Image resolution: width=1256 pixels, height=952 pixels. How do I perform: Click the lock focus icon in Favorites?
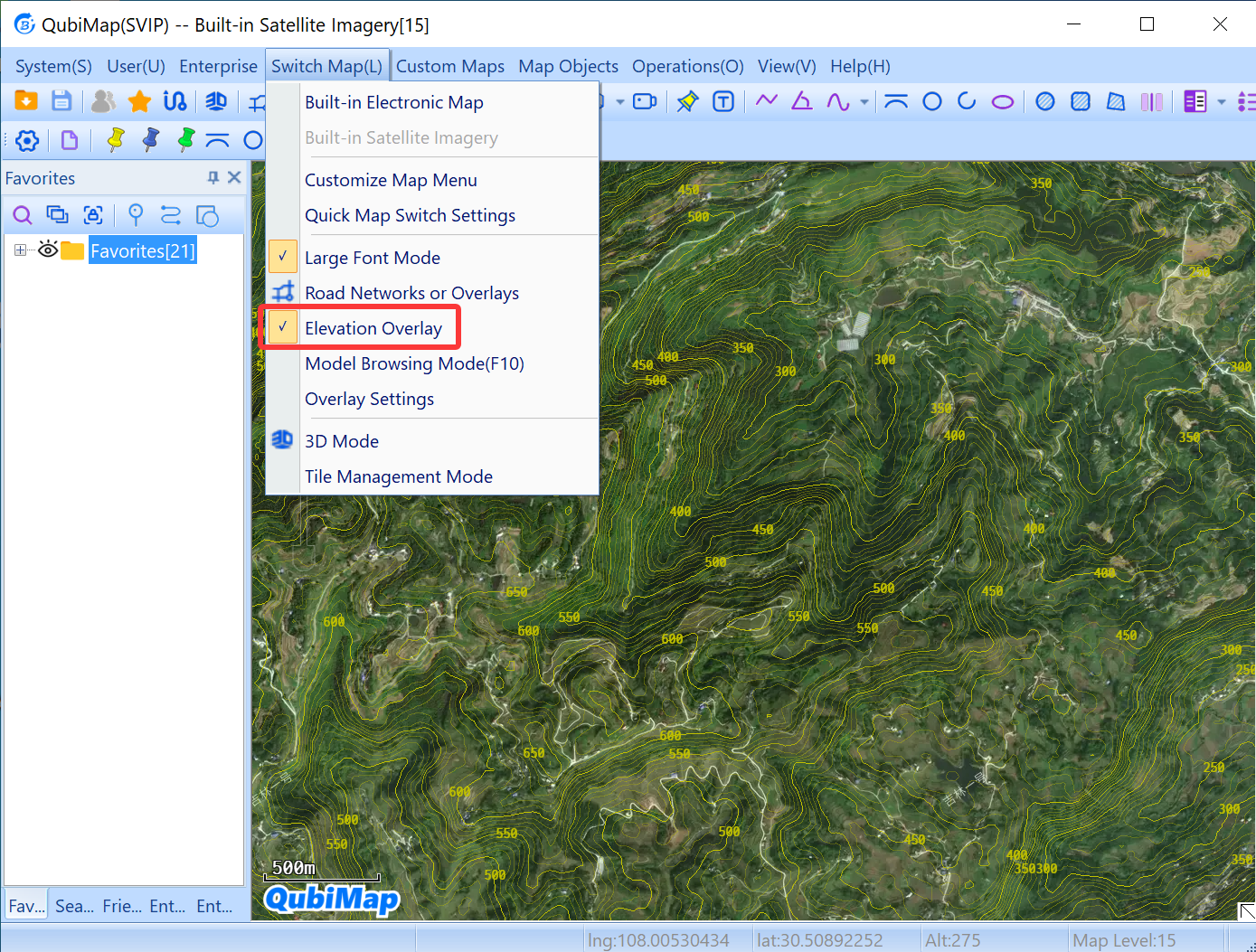point(93,215)
